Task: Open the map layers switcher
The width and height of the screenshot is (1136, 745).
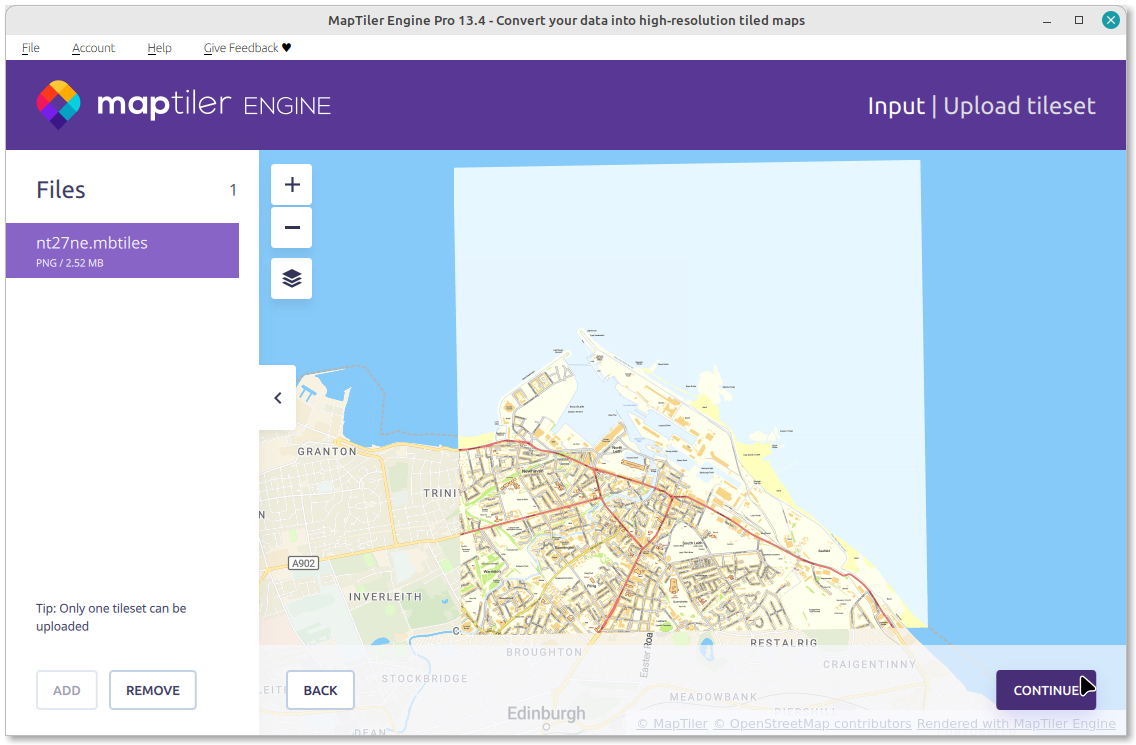Action: pos(291,278)
